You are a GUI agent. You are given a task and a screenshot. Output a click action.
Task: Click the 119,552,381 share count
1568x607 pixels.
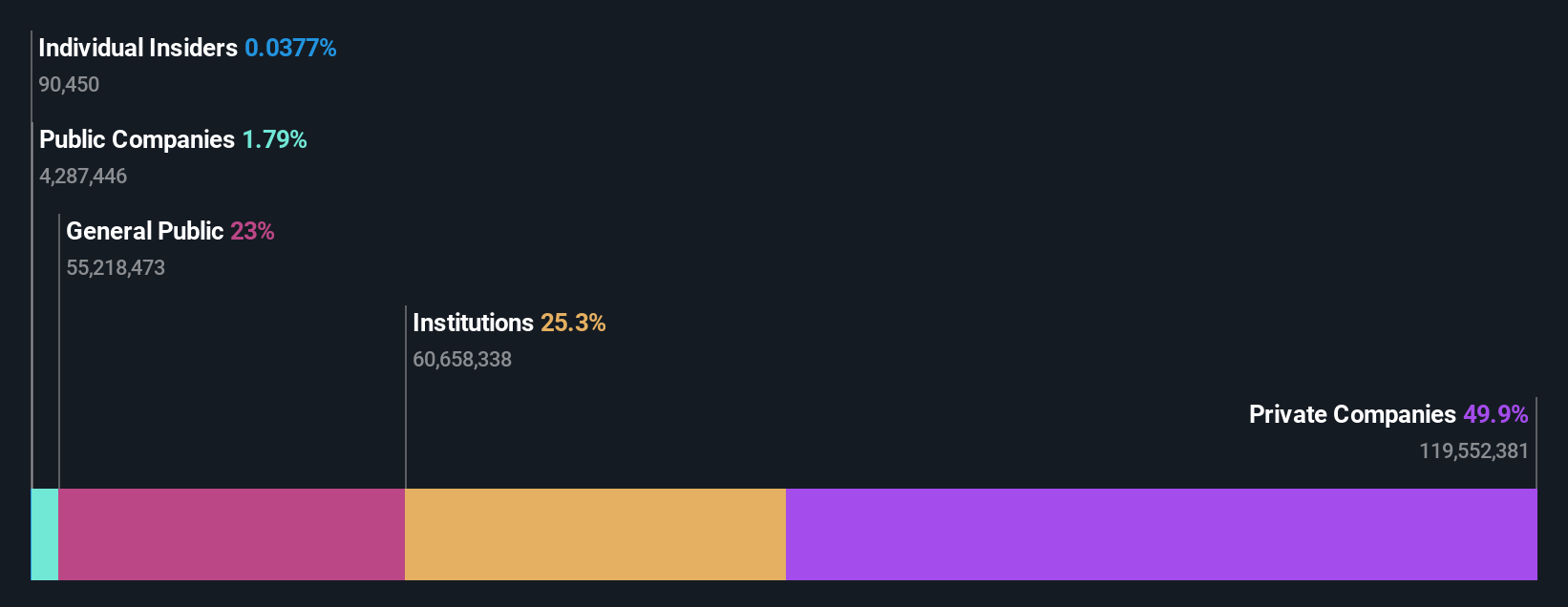point(1473,450)
